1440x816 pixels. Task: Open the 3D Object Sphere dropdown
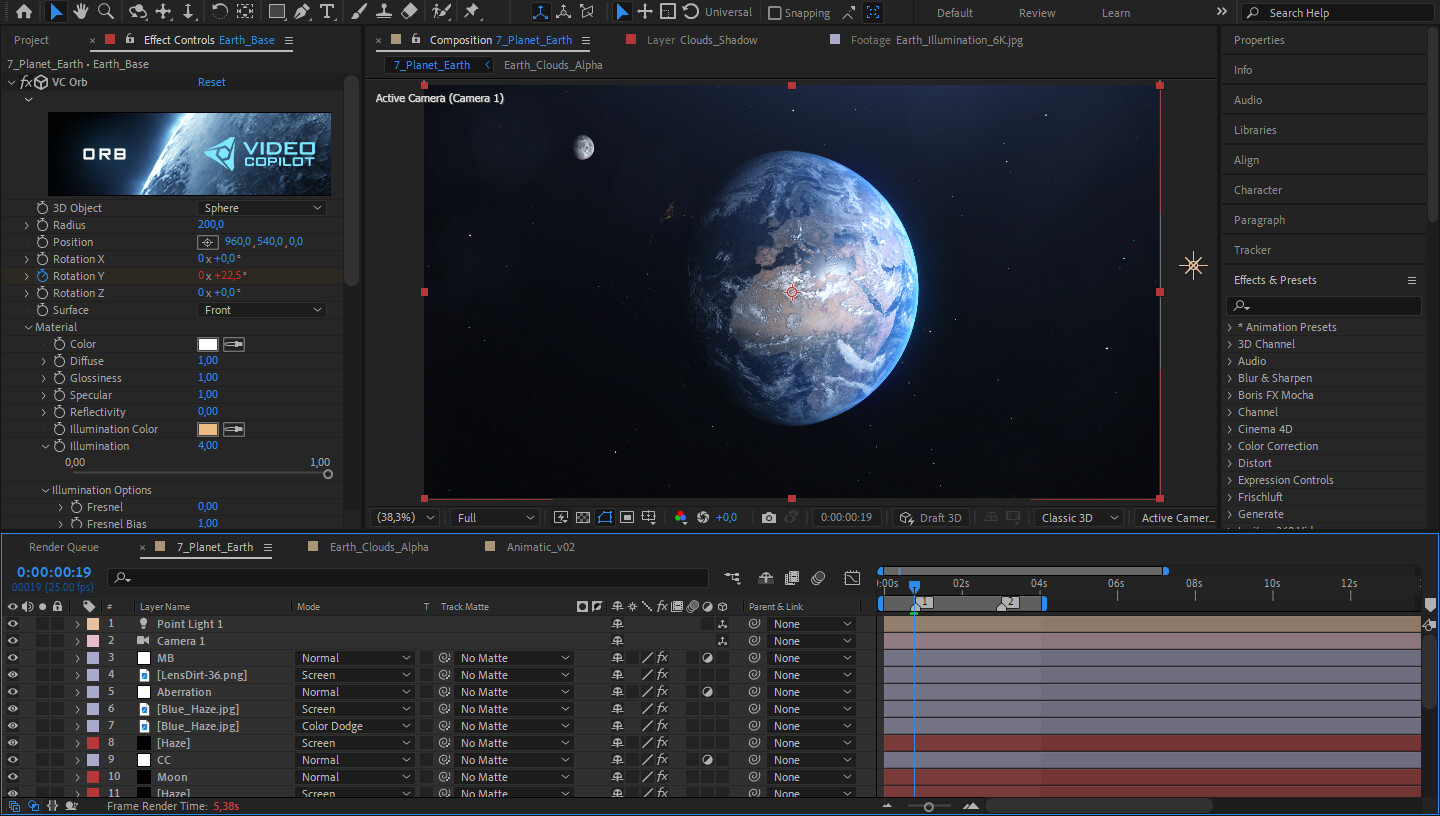click(262, 208)
